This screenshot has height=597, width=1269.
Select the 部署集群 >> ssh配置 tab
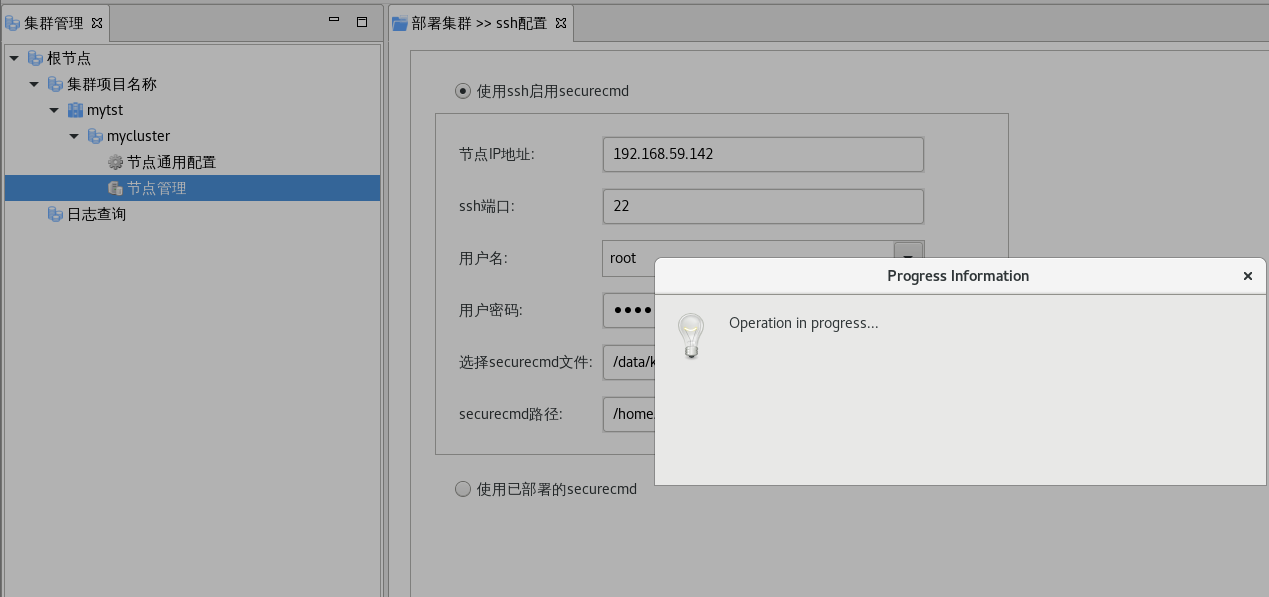[478, 23]
